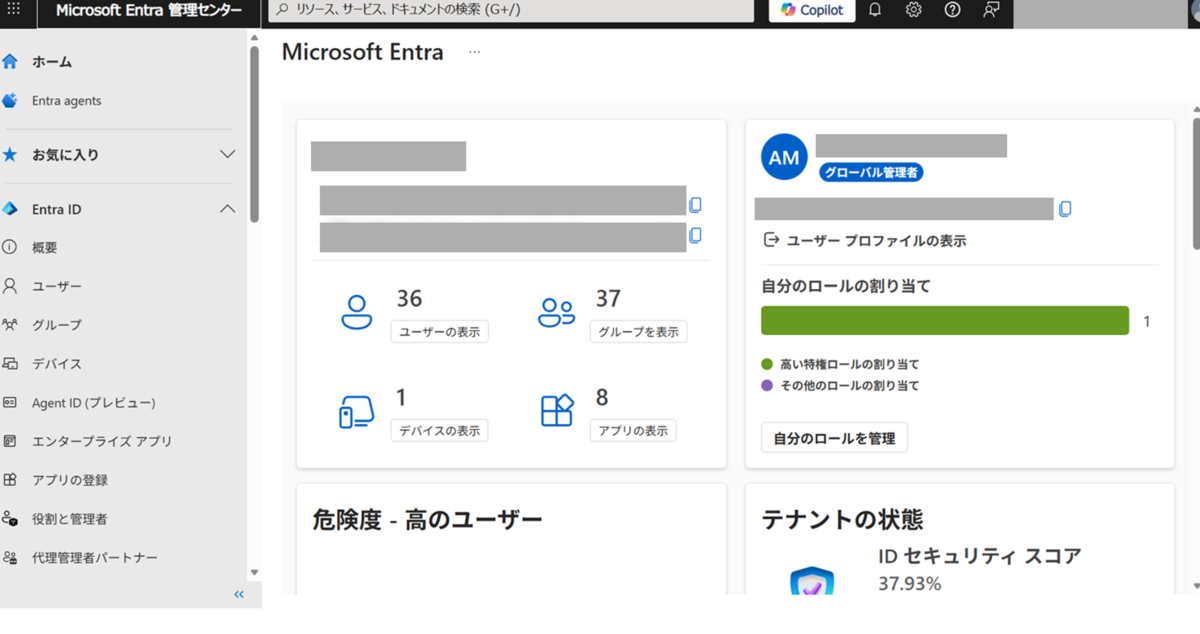The image size is (1200, 634).
Task: Click the large user count icon
Action: [356, 312]
